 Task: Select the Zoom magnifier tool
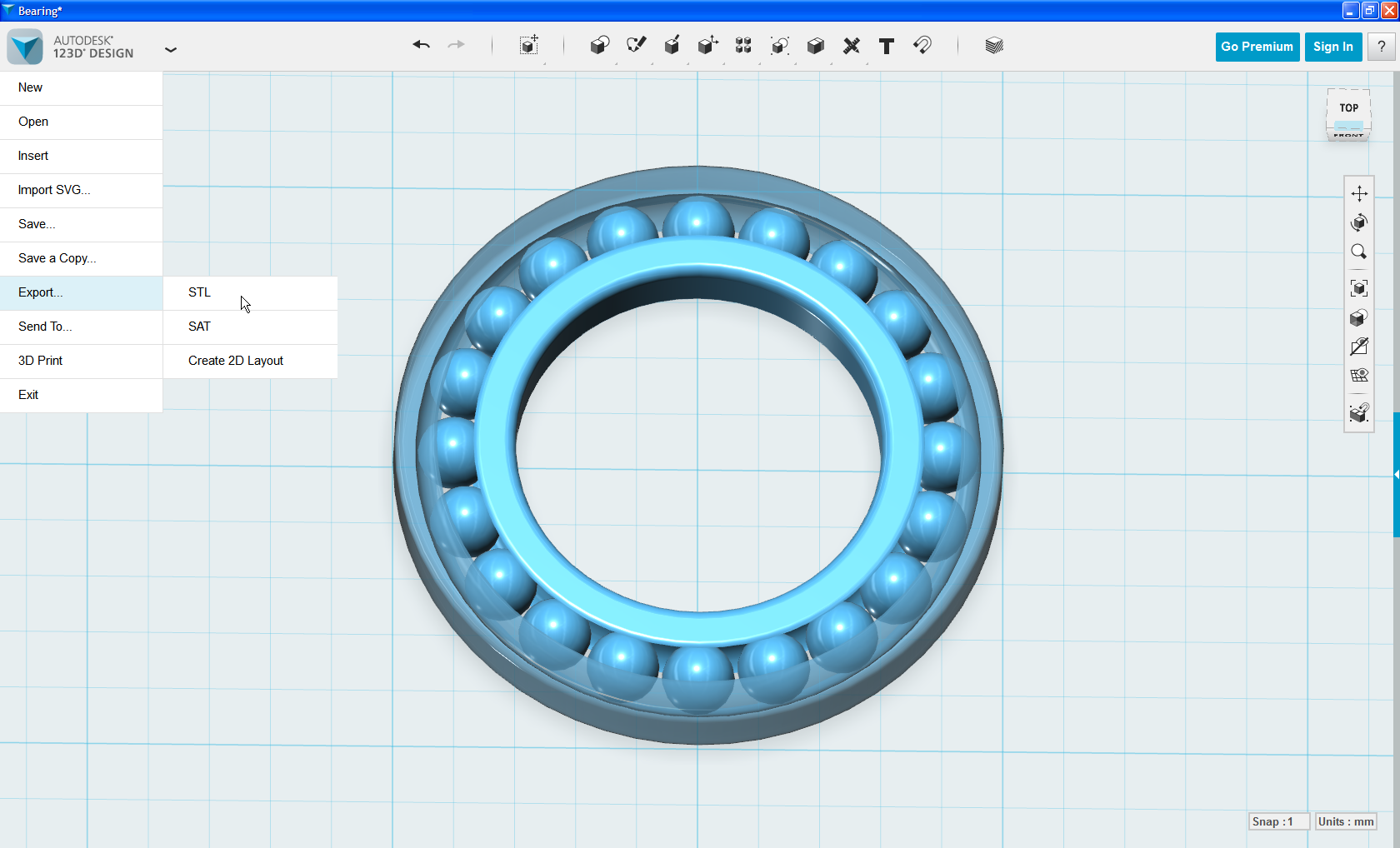tap(1359, 252)
